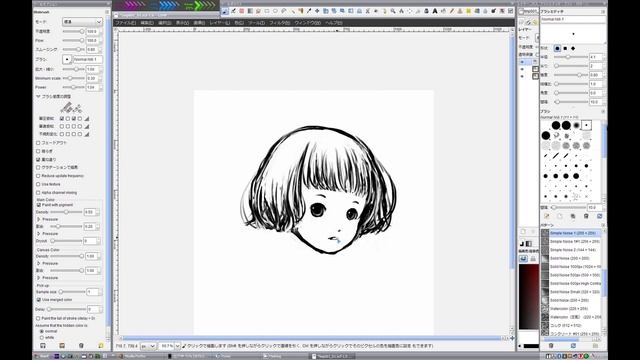The image size is (640, 360).
Task: Collapse the ブラシ感度の調整 section
Action: 38,96
